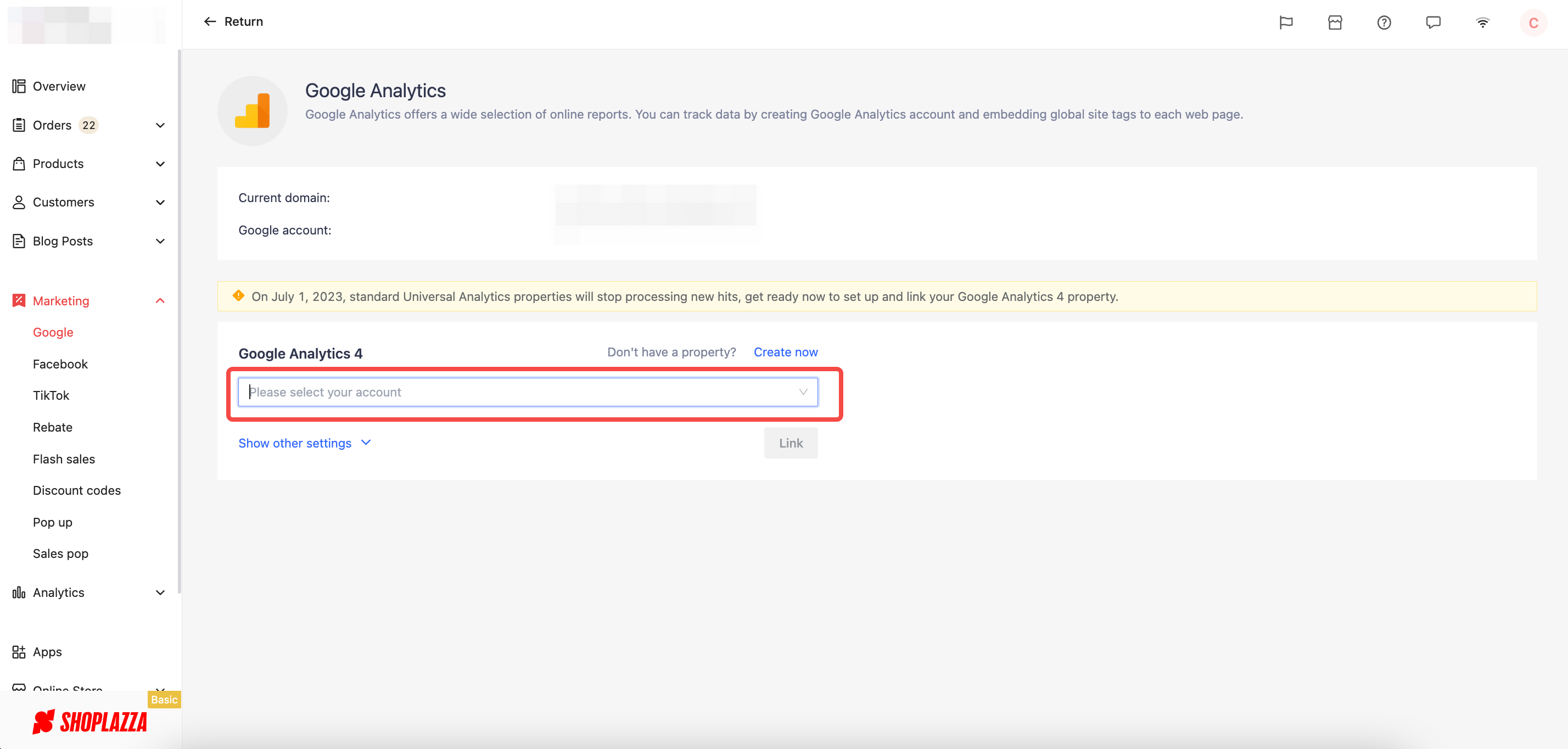The image size is (1568, 749).
Task: Open the chat message icon
Action: pyautogui.click(x=1433, y=23)
